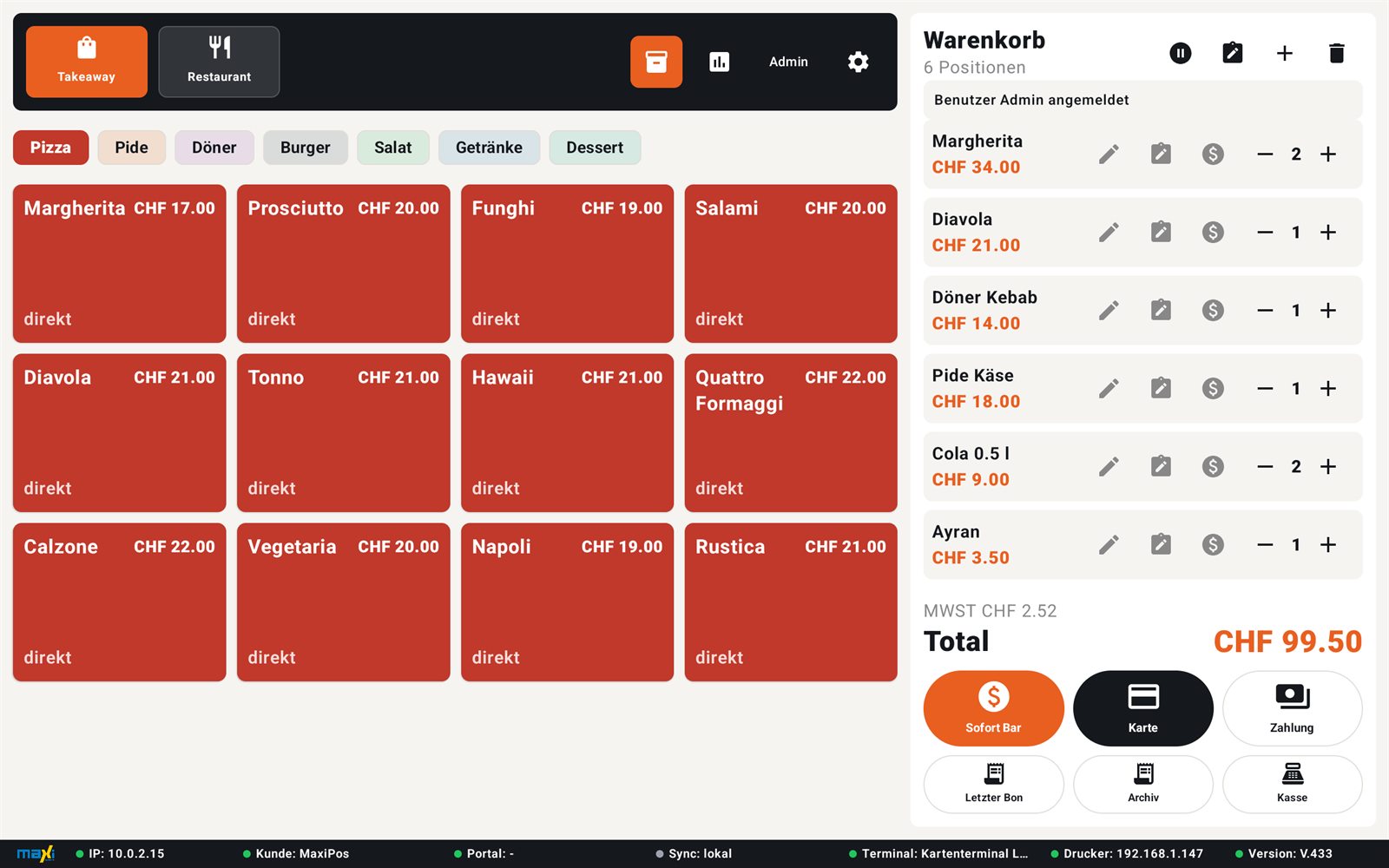Open settings gear icon
Image resolution: width=1389 pixels, height=868 pixels.
click(x=858, y=62)
